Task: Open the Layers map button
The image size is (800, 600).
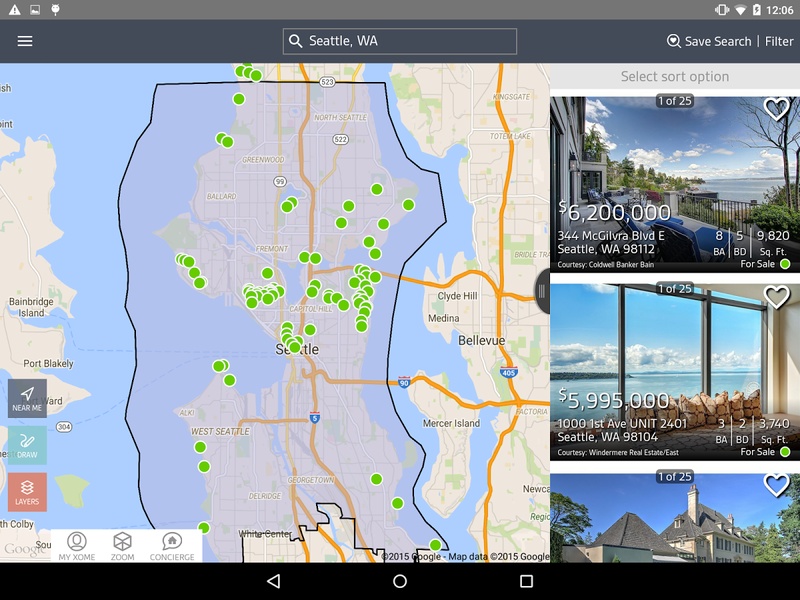Action: pos(27,492)
